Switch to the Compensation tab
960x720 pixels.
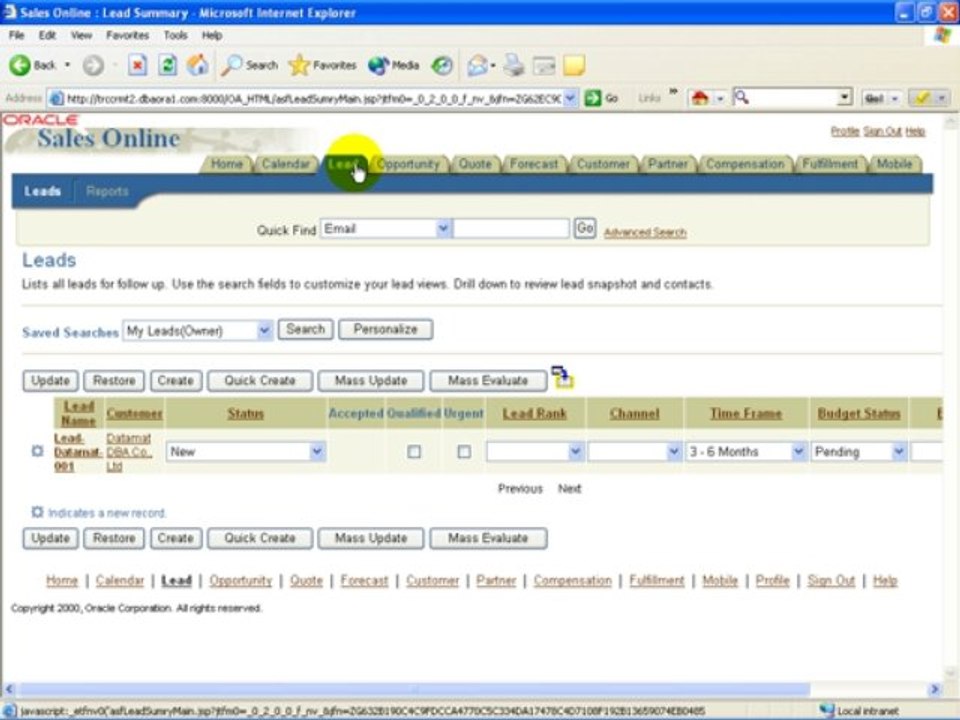744,164
